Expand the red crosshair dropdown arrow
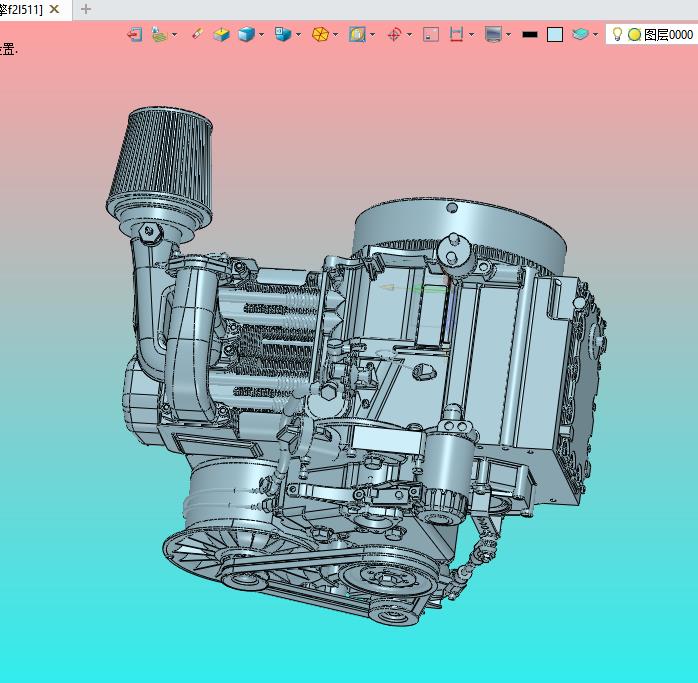698x683 pixels. click(x=409, y=34)
